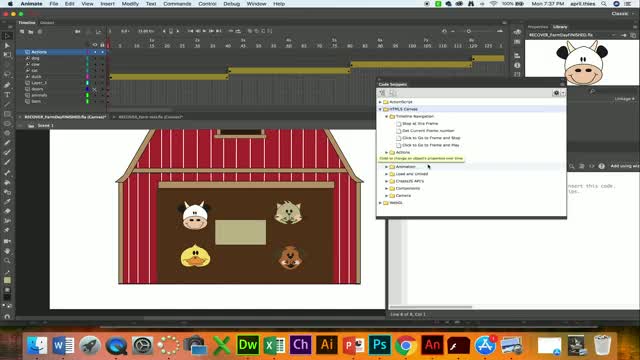Open Photoshop from the dock
Screen dimensions: 640x360
click(380, 345)
